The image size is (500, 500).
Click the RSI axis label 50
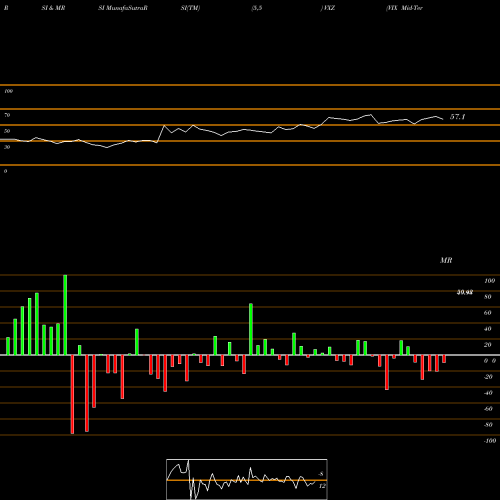coord(7,131)
